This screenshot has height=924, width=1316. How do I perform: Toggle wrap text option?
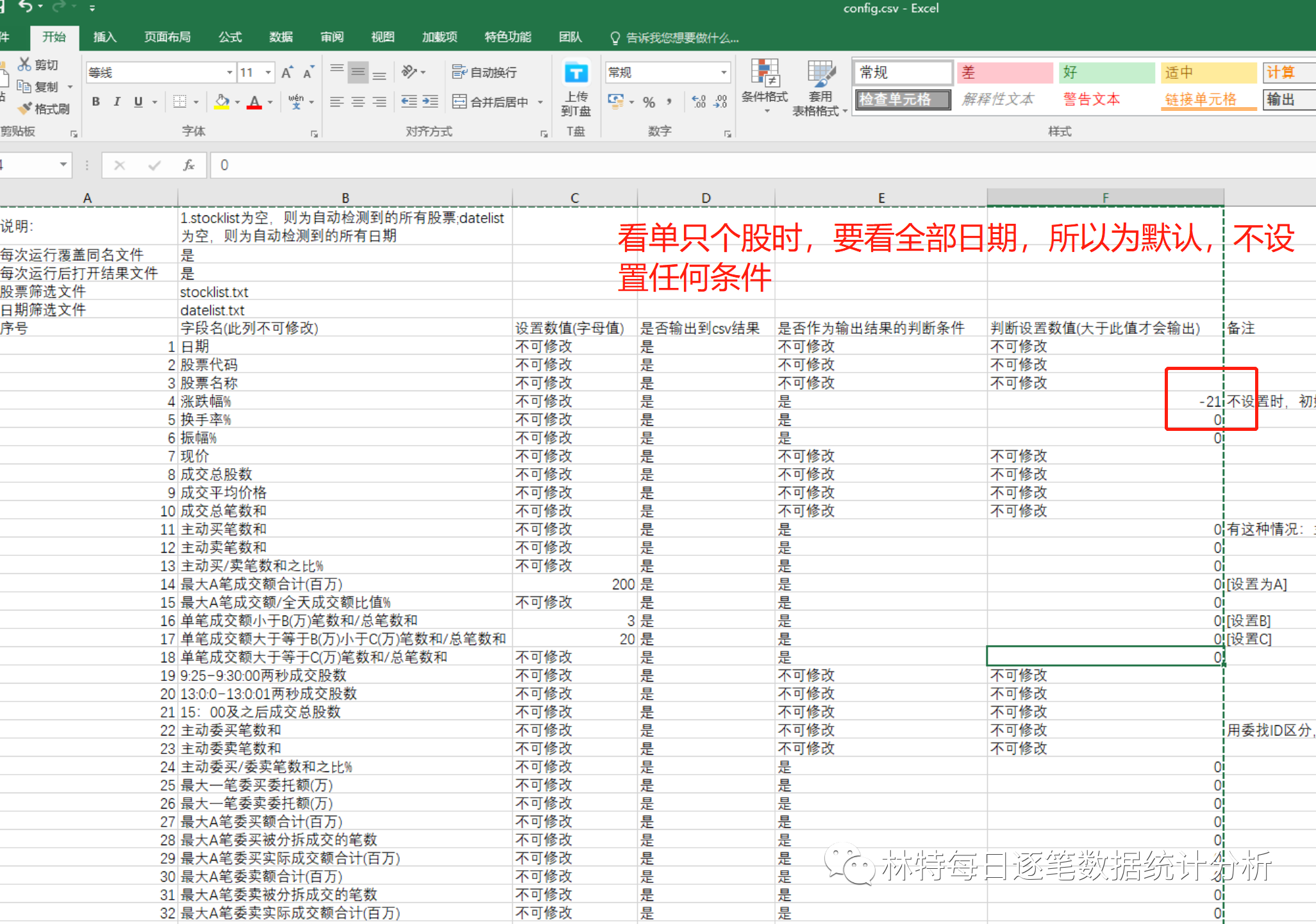click(484, 72)
